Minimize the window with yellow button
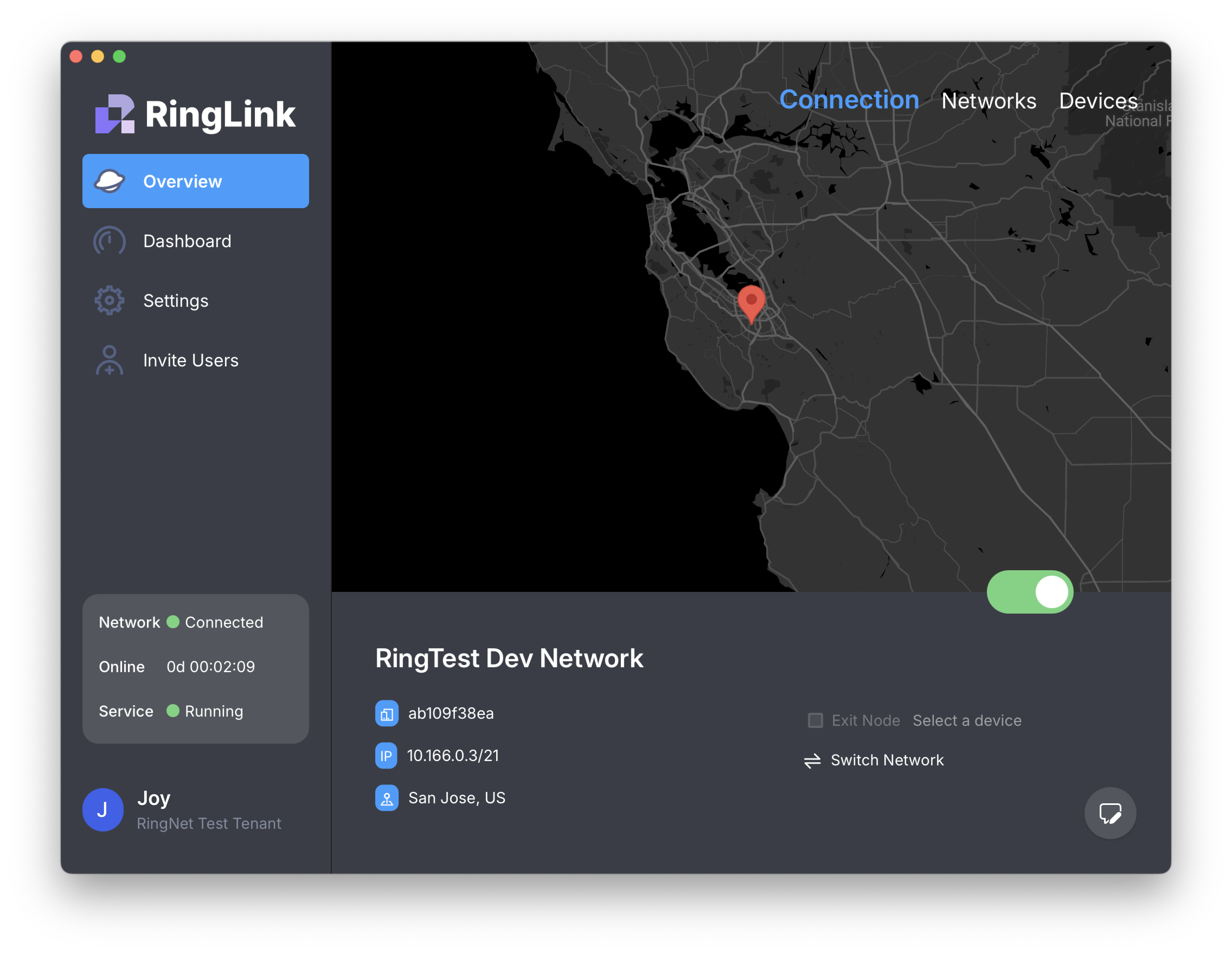Image resolution: width=1232 pixels, height=954 pixels. [98, 56]
